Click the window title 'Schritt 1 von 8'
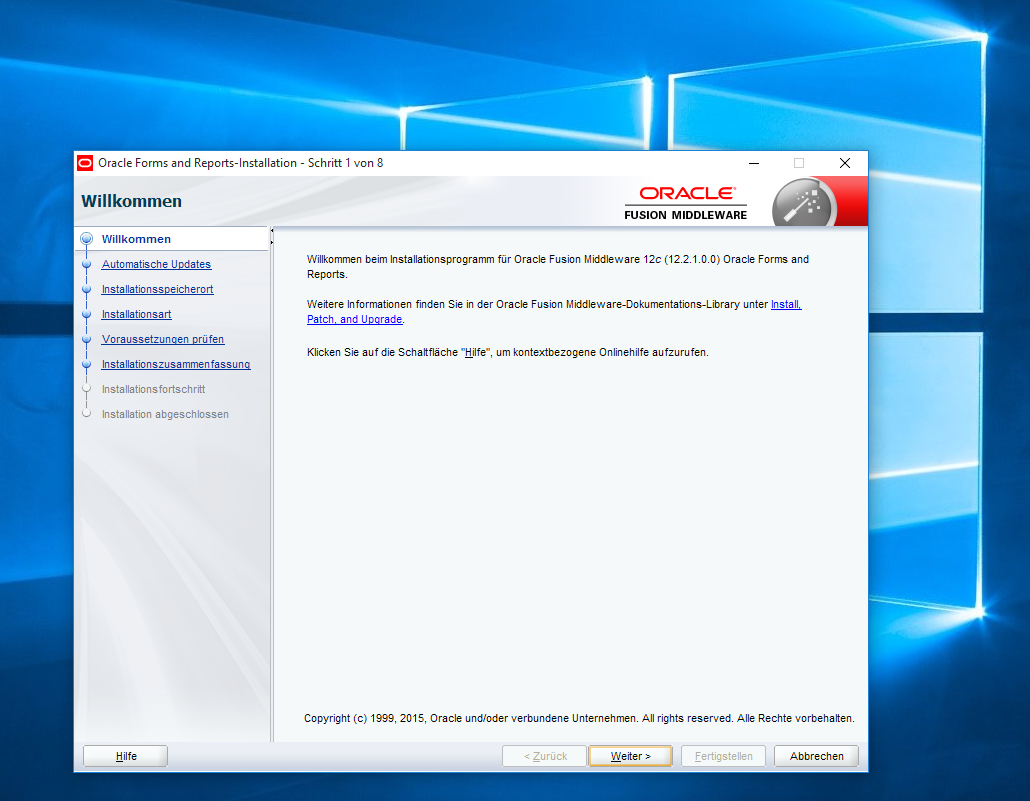This screenshot has width=1030, height=801. (x=346, y=163)
